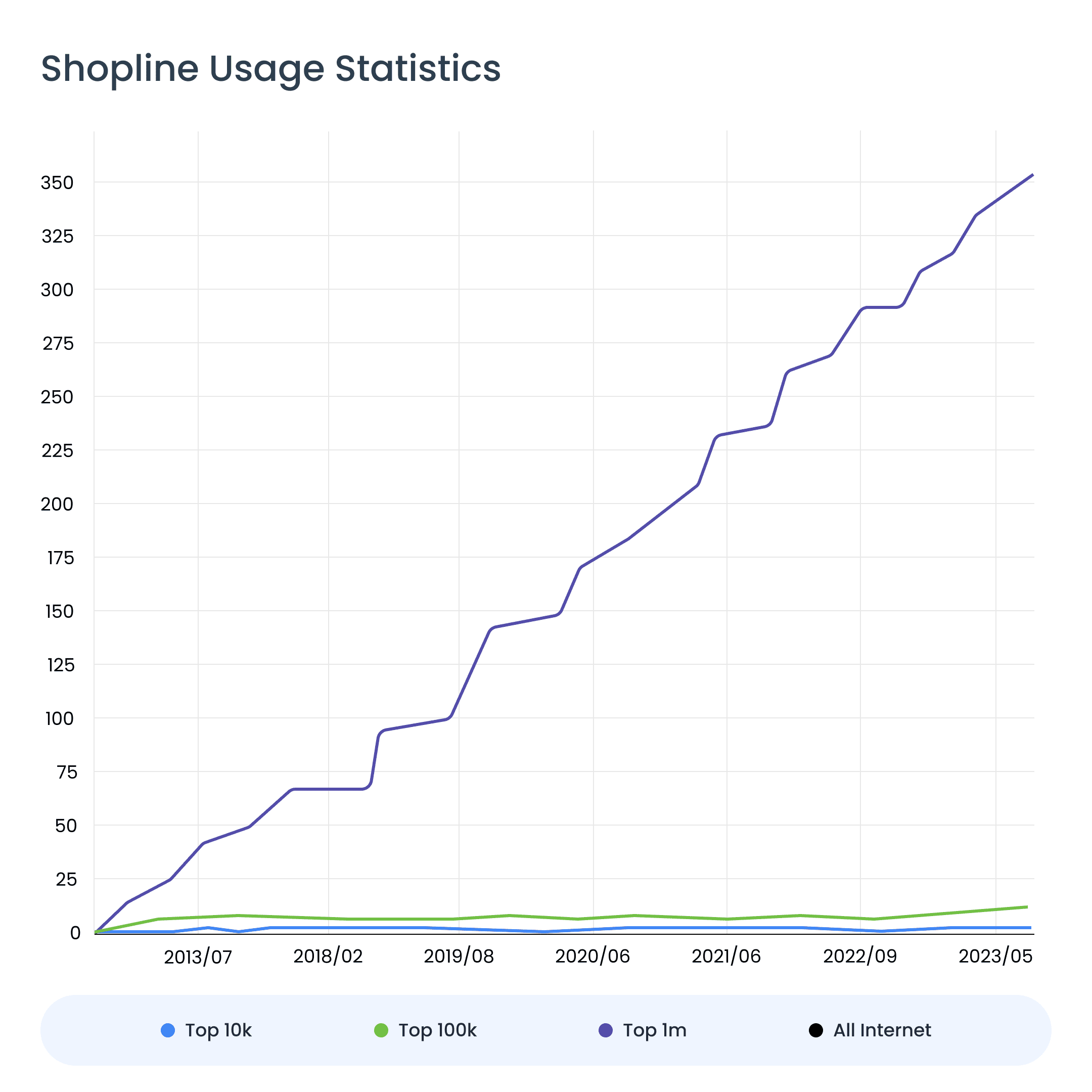1092x1092 pixels.
Task: Click the 2021/06 x-axis label
Action: pyautogui.click(x=726, y=956)
